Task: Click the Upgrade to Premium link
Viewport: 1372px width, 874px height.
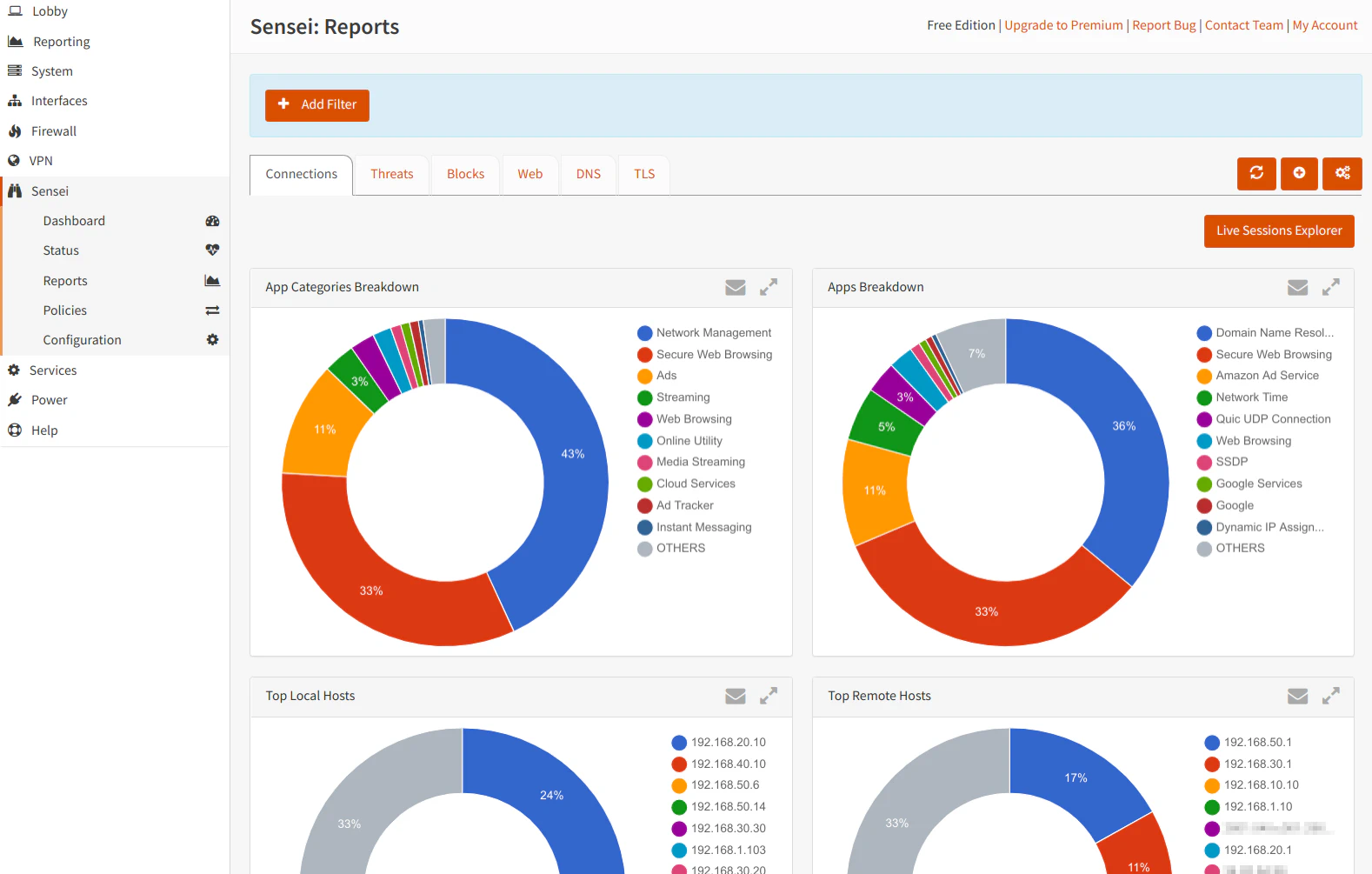Action: pyautogui.click(x=1063, y=25)
